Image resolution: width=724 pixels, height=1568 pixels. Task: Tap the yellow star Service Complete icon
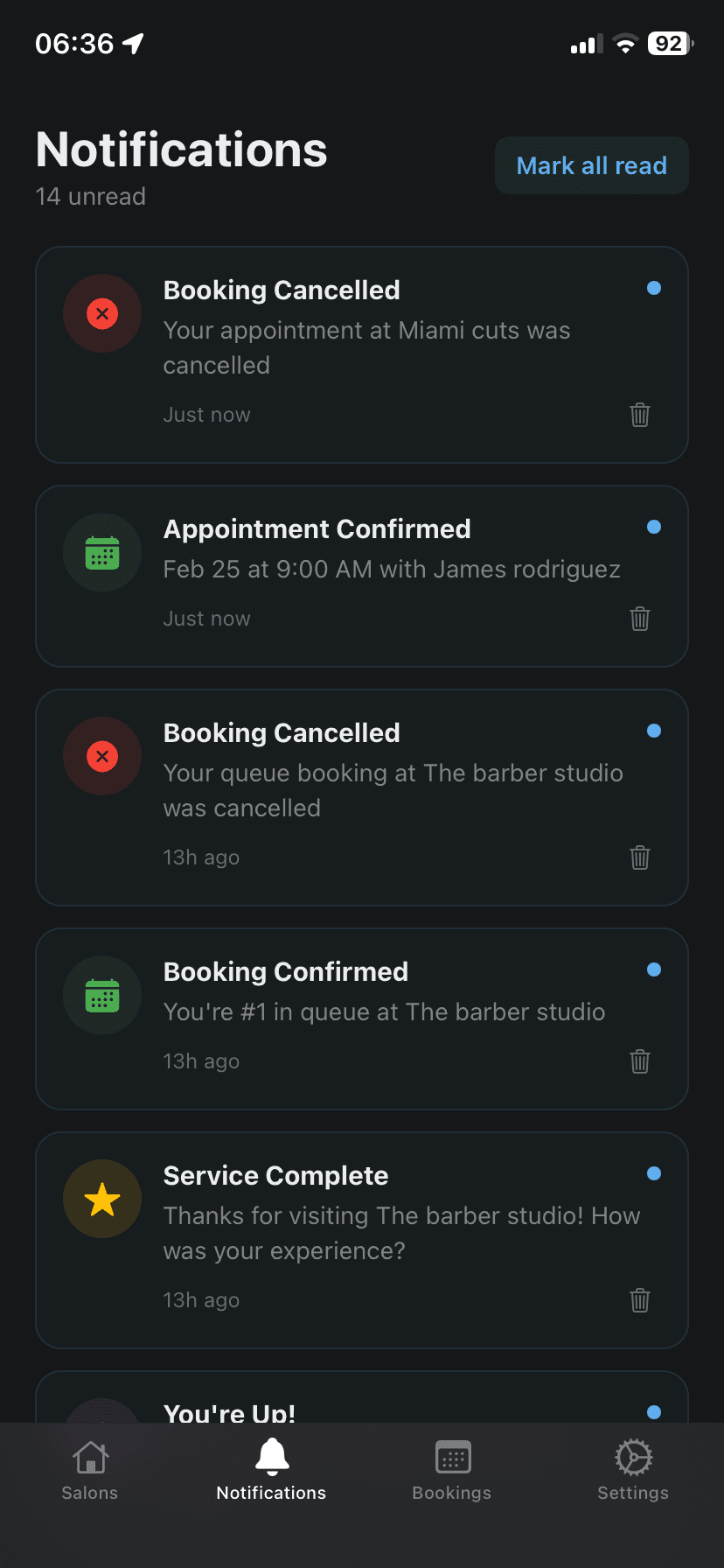[102, 1199]
